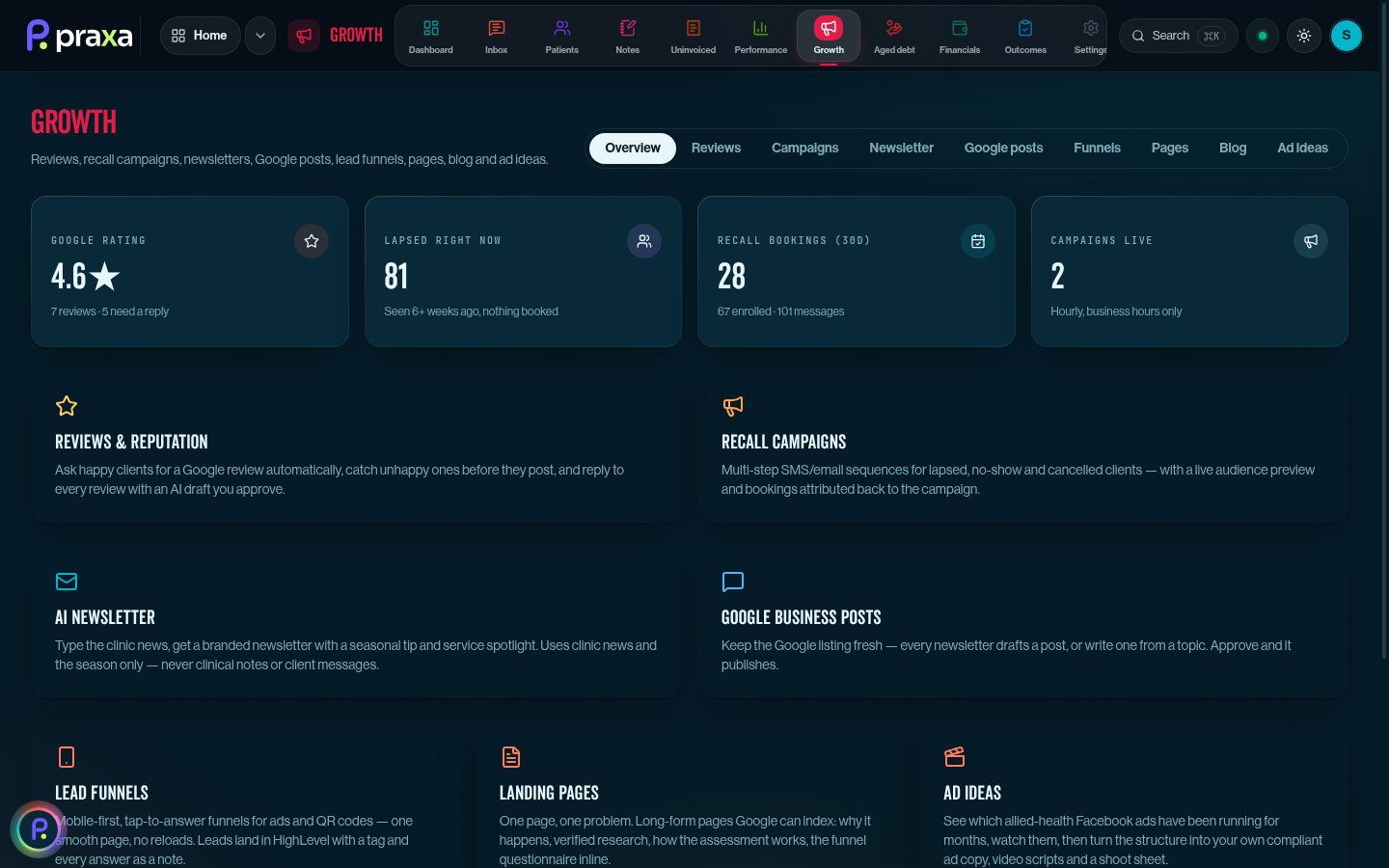Open the Settings gear nav icon
This screenshot has height=868, width=1389.
pyautogui.click(x=1090, y=36)
